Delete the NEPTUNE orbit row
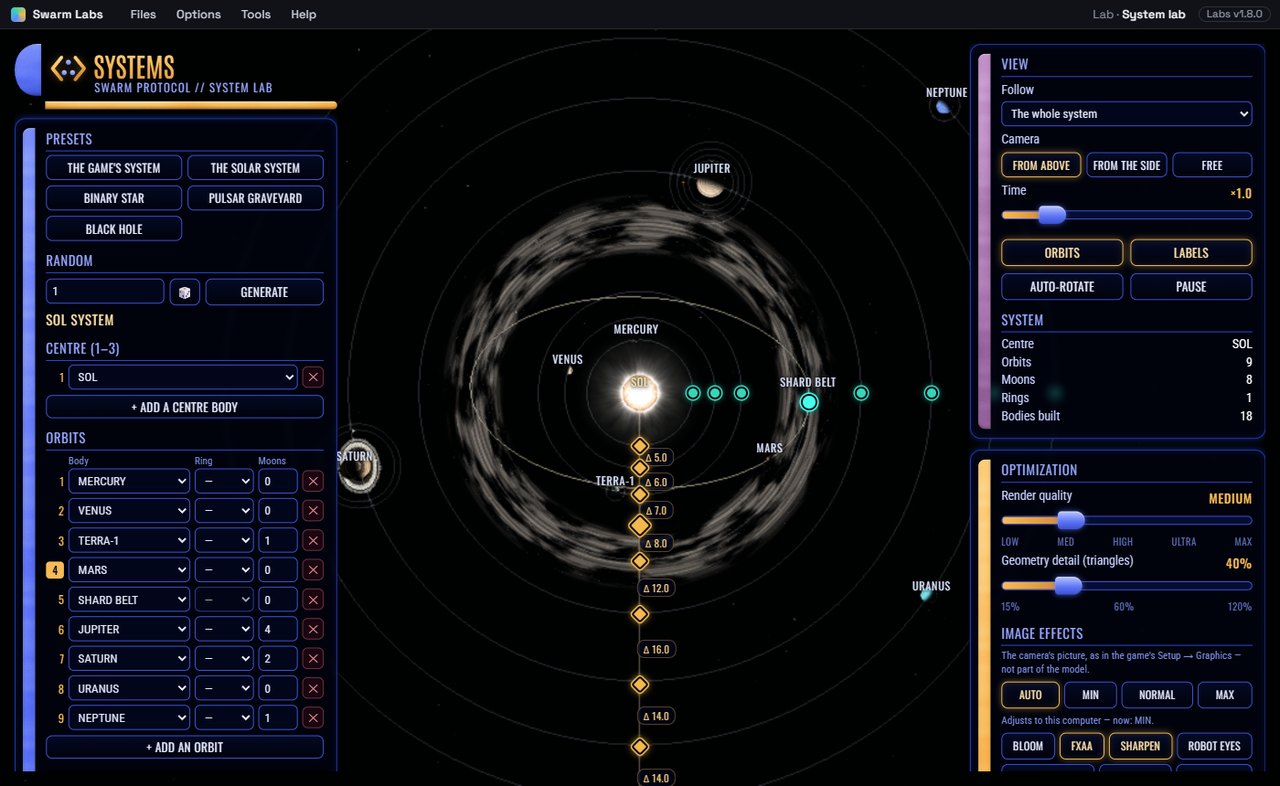The width and height of the screenshot is (1280, 786). click(x=313, y=718)
